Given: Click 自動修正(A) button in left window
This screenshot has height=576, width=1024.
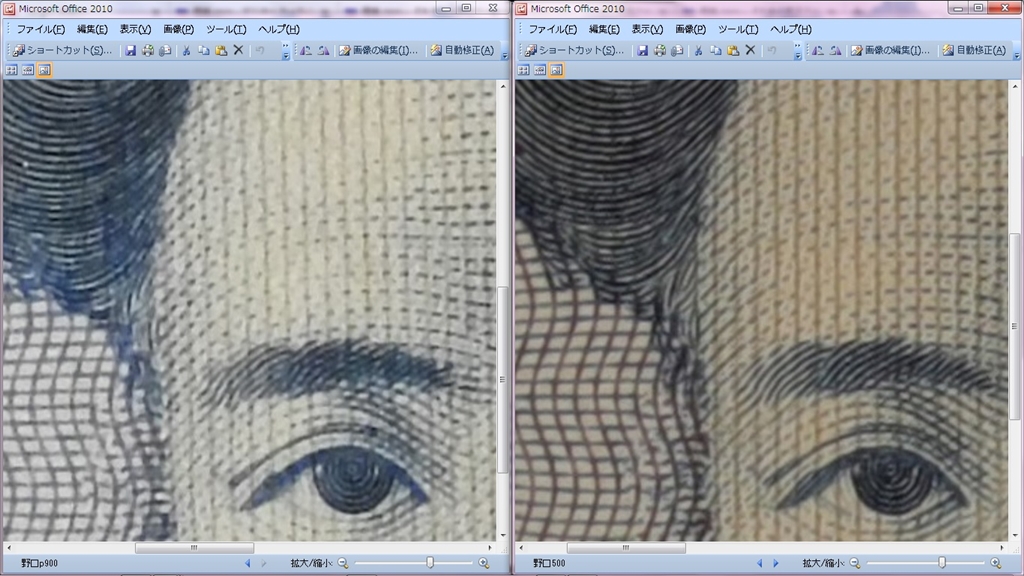Looking at the screenshot, I should point(462,50).
